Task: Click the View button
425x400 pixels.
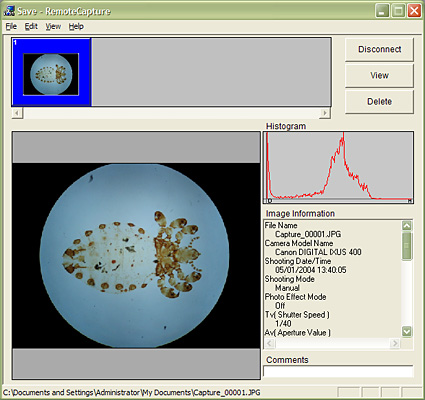Action: click(379, 75)
